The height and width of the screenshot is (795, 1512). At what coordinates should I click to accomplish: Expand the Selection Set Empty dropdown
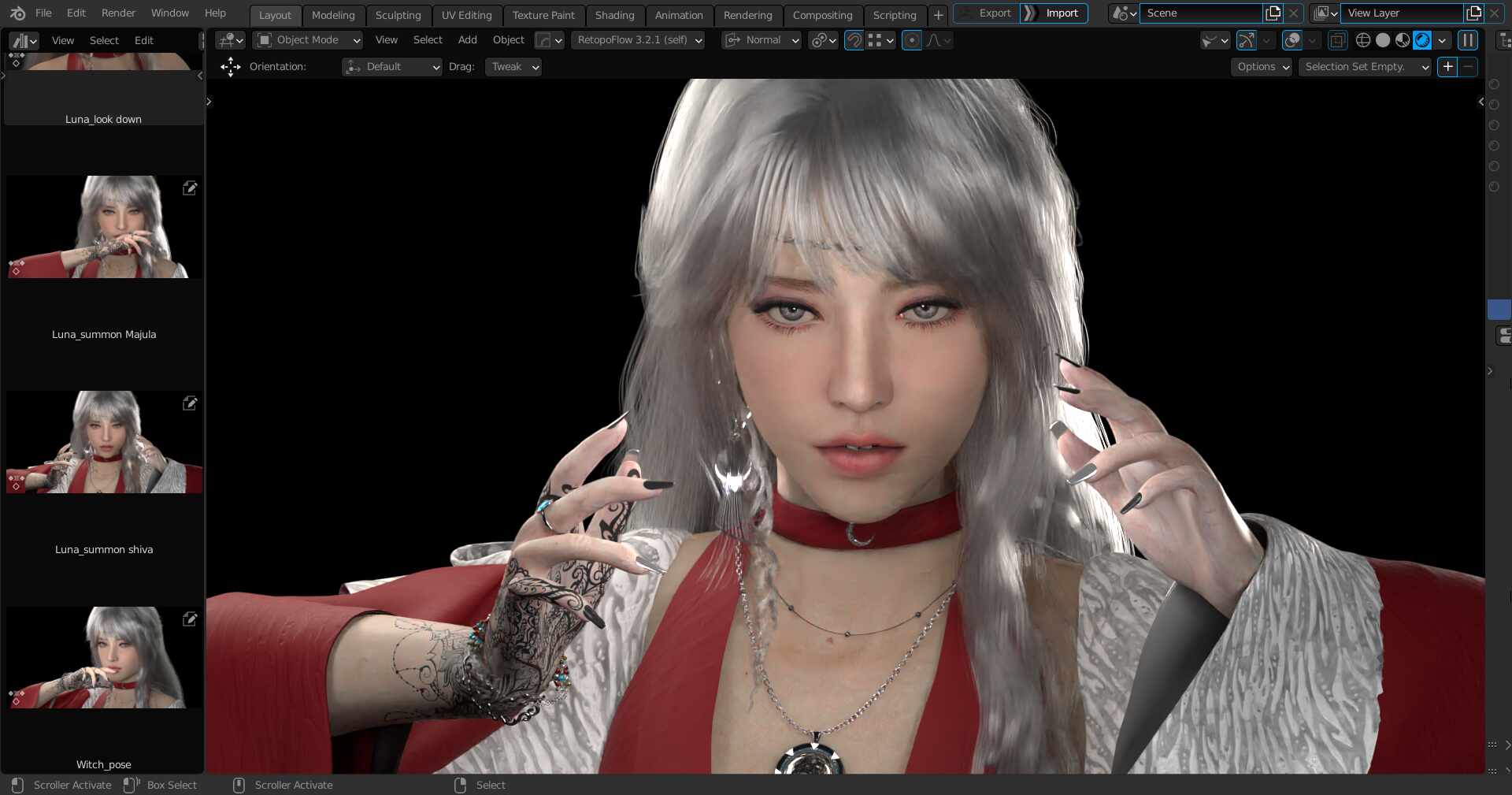(1365, 67)
